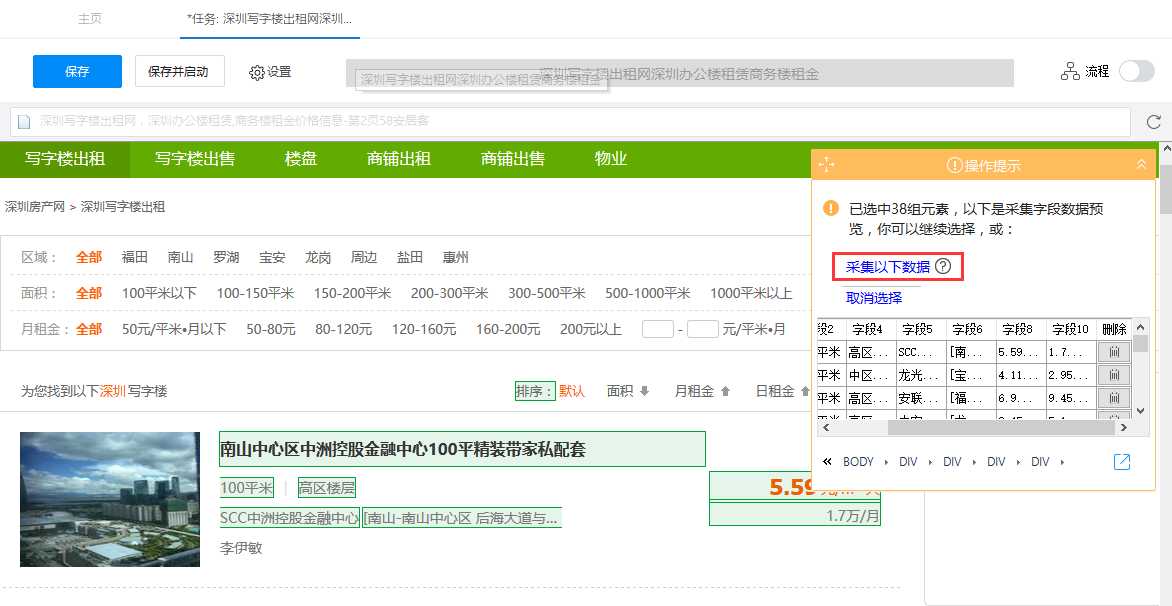Viewport: 1172px width, 606px height.
Task: Open 写字楼出租 nav menu item
Action: [65, 158]
